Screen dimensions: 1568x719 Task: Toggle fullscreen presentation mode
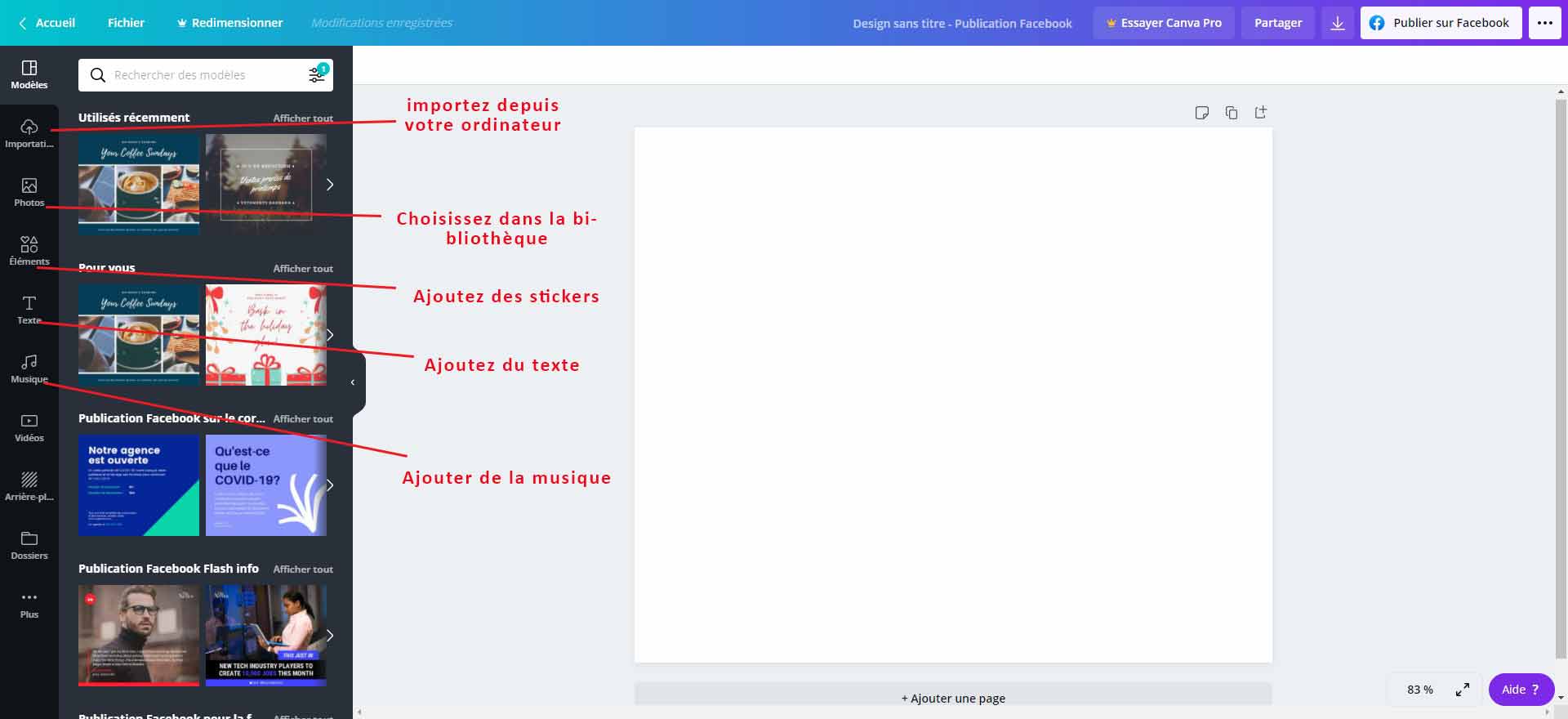point(1463,690)
